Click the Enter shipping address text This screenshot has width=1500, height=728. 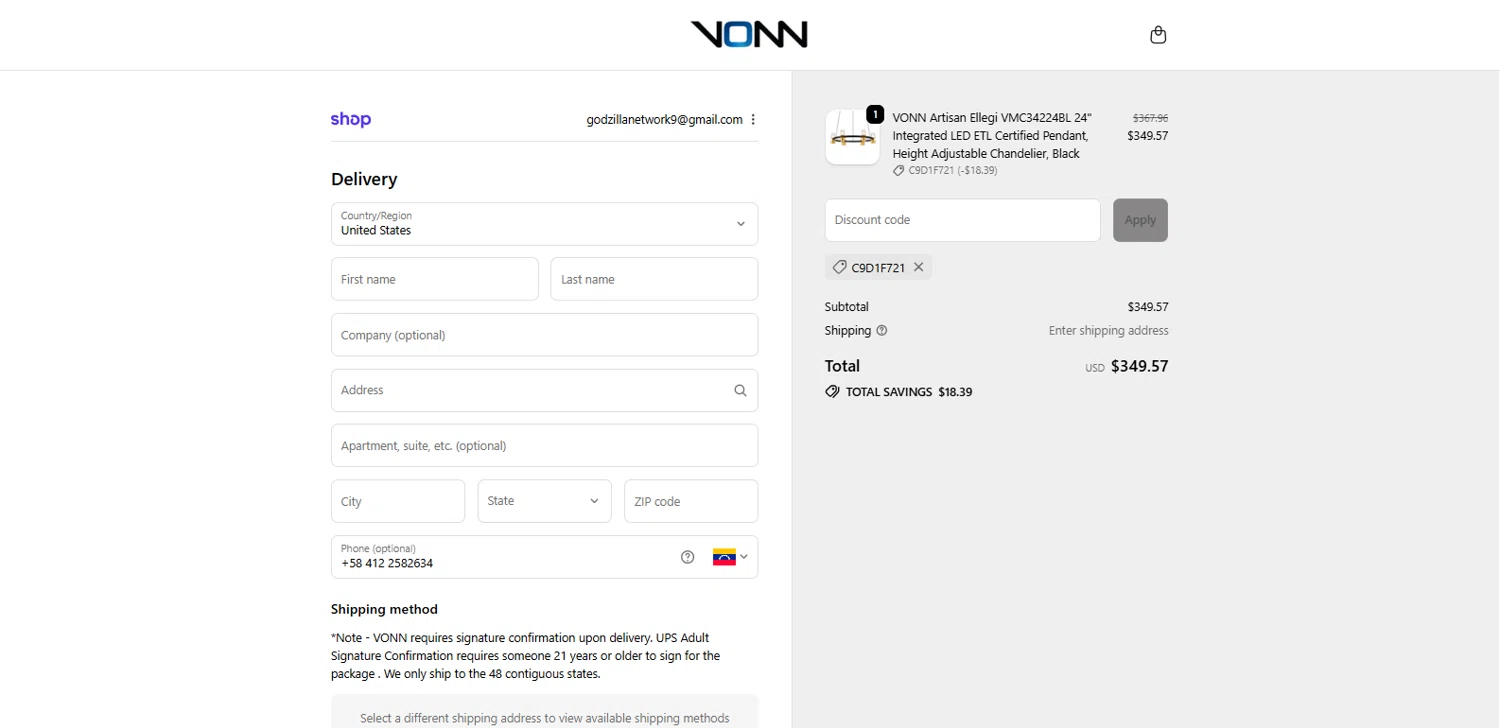coord(1108,330)
